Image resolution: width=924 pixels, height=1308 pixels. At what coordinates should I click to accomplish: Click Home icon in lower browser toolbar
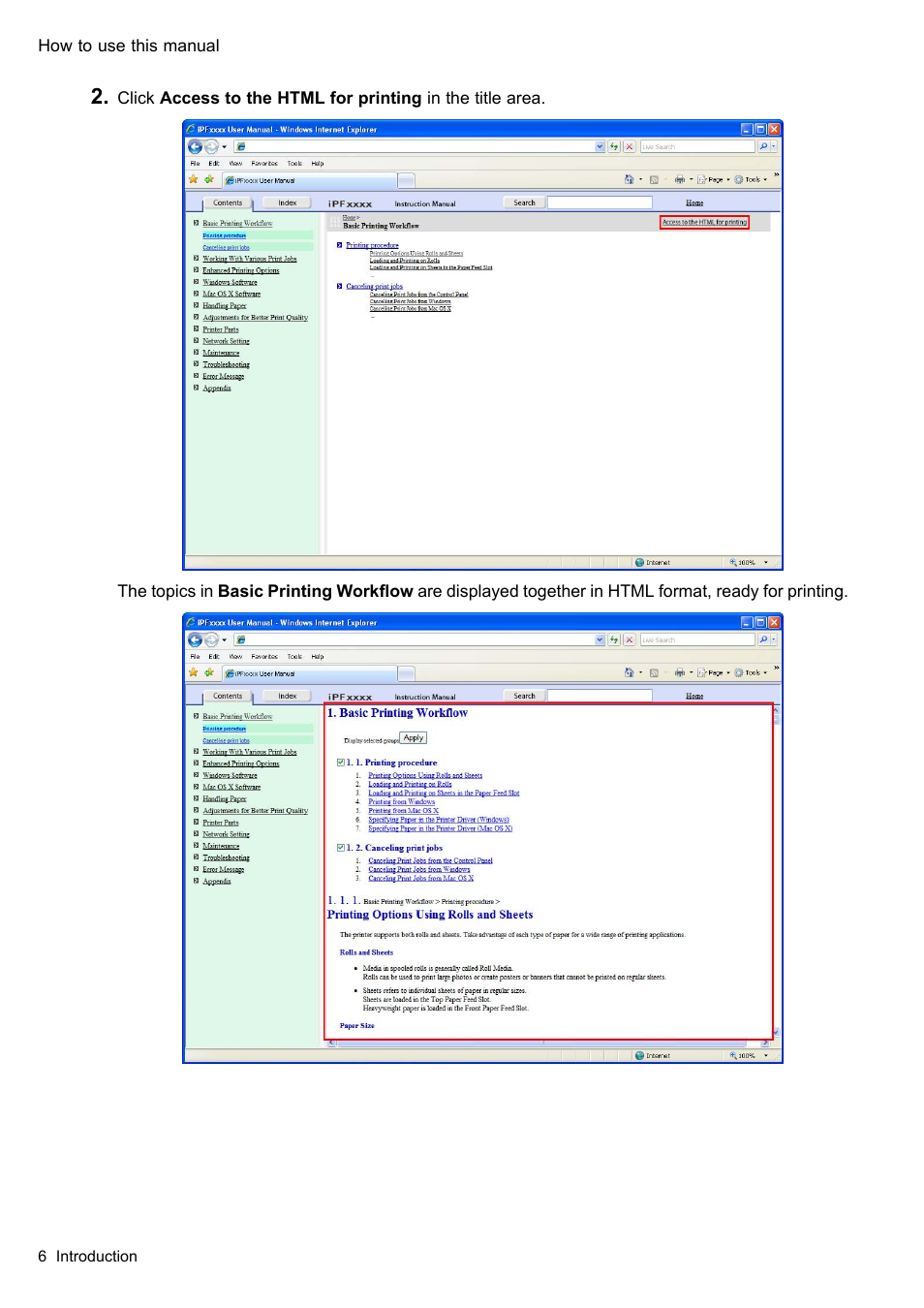630,672
